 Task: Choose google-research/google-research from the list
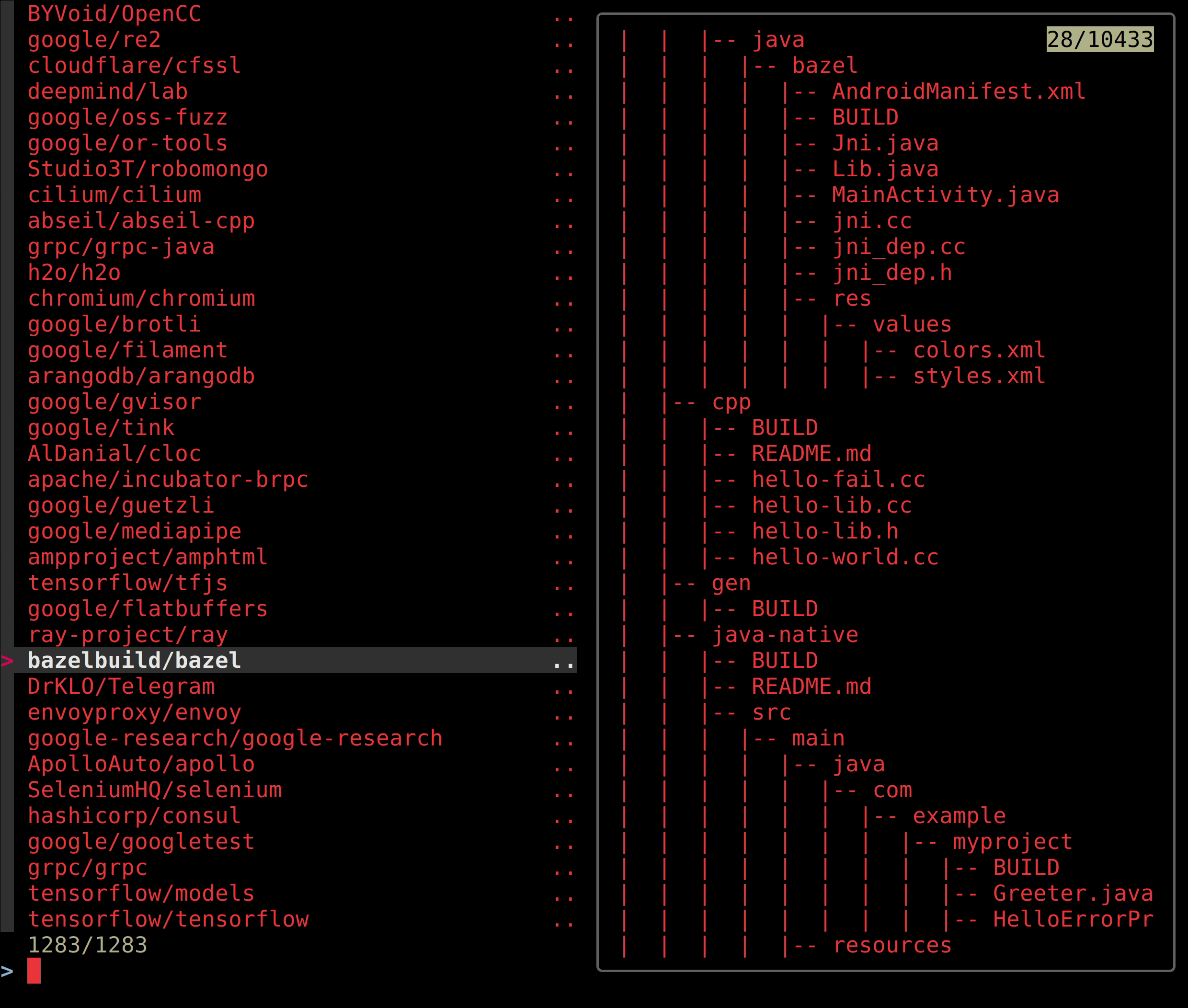235,738
